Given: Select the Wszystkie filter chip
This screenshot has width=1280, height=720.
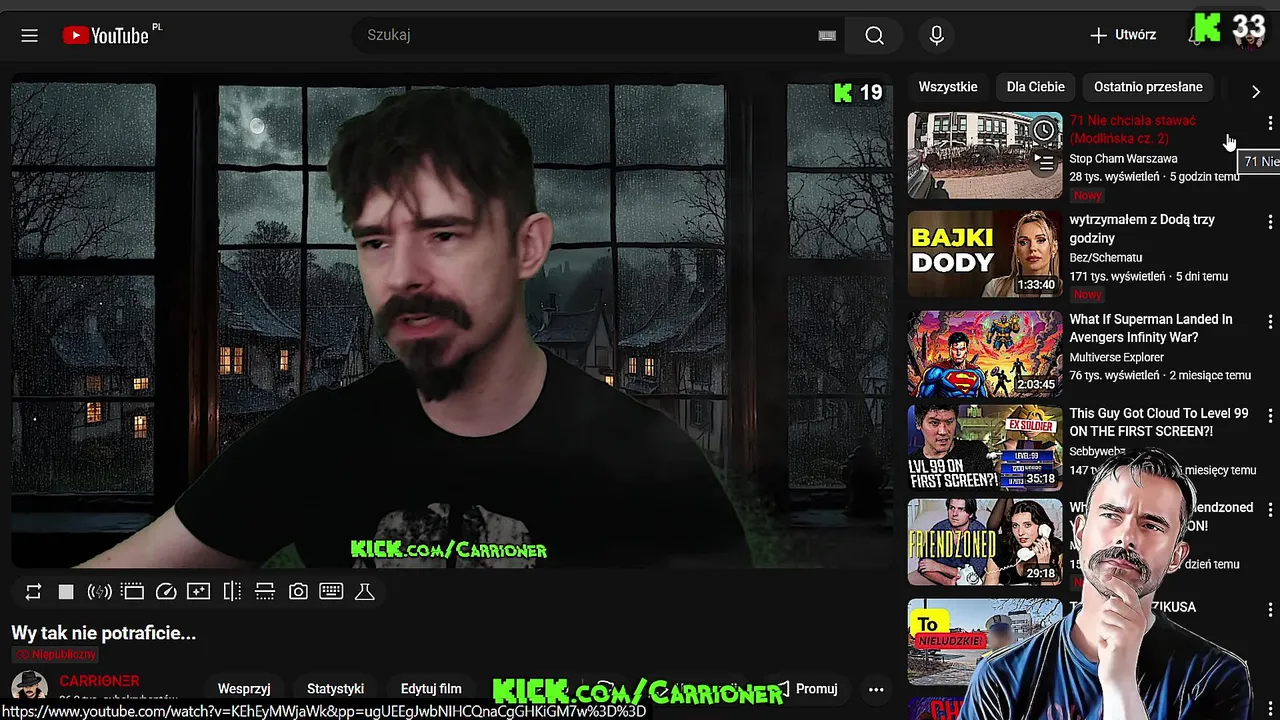Looking at the screenshot, I should pyautogui.click(x=948, y=87).
